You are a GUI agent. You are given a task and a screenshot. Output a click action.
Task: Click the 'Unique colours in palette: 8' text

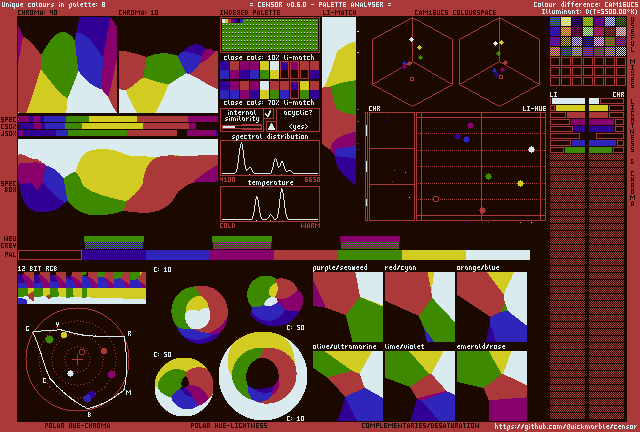(53, 4)
